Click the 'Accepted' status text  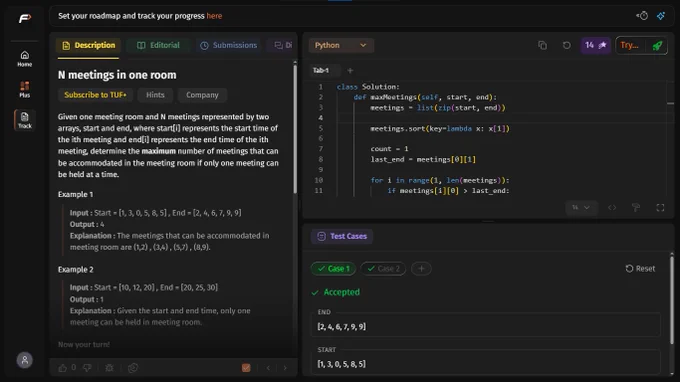pos(342,292)
